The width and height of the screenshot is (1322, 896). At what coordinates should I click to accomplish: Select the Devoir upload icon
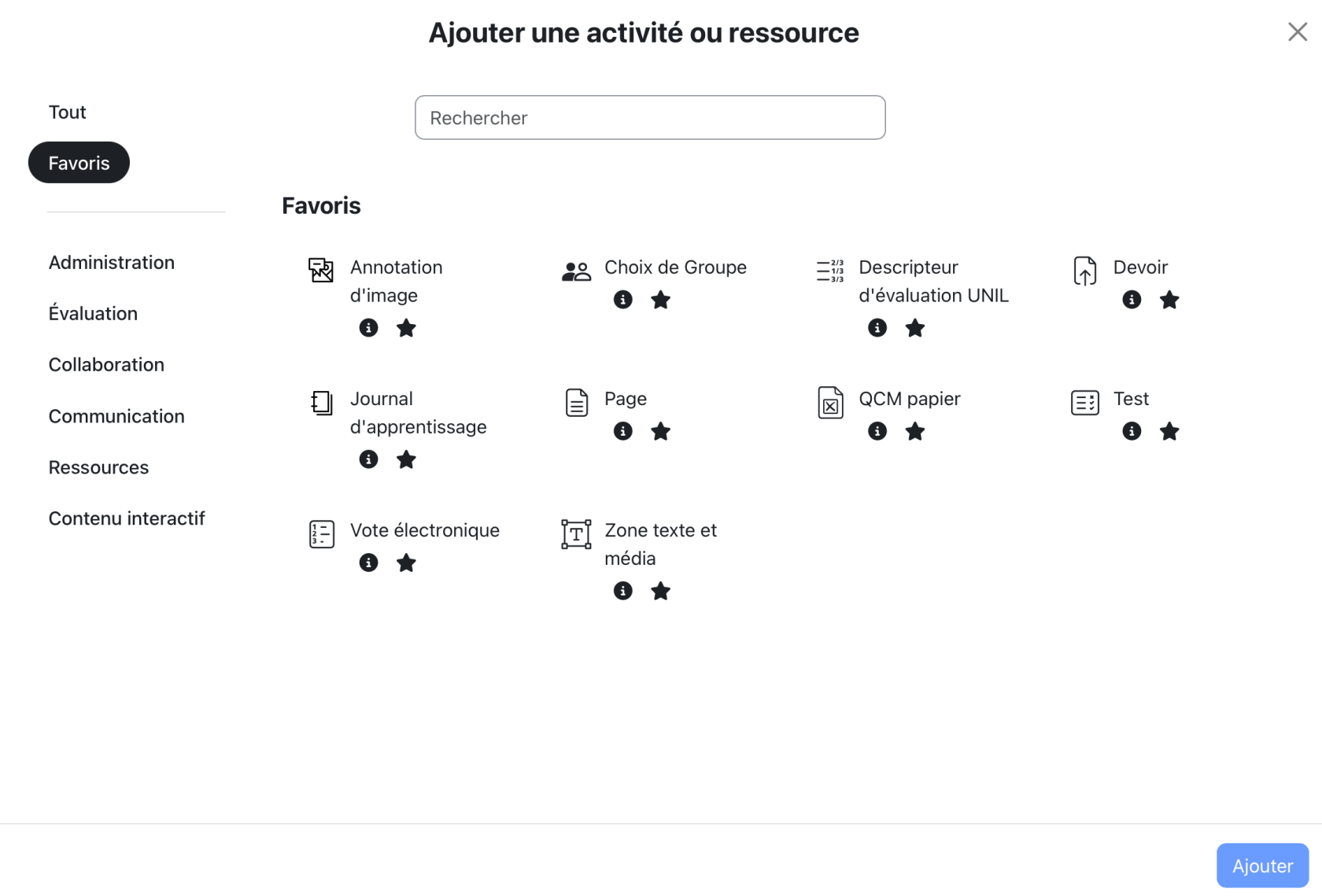(1084, 271)
